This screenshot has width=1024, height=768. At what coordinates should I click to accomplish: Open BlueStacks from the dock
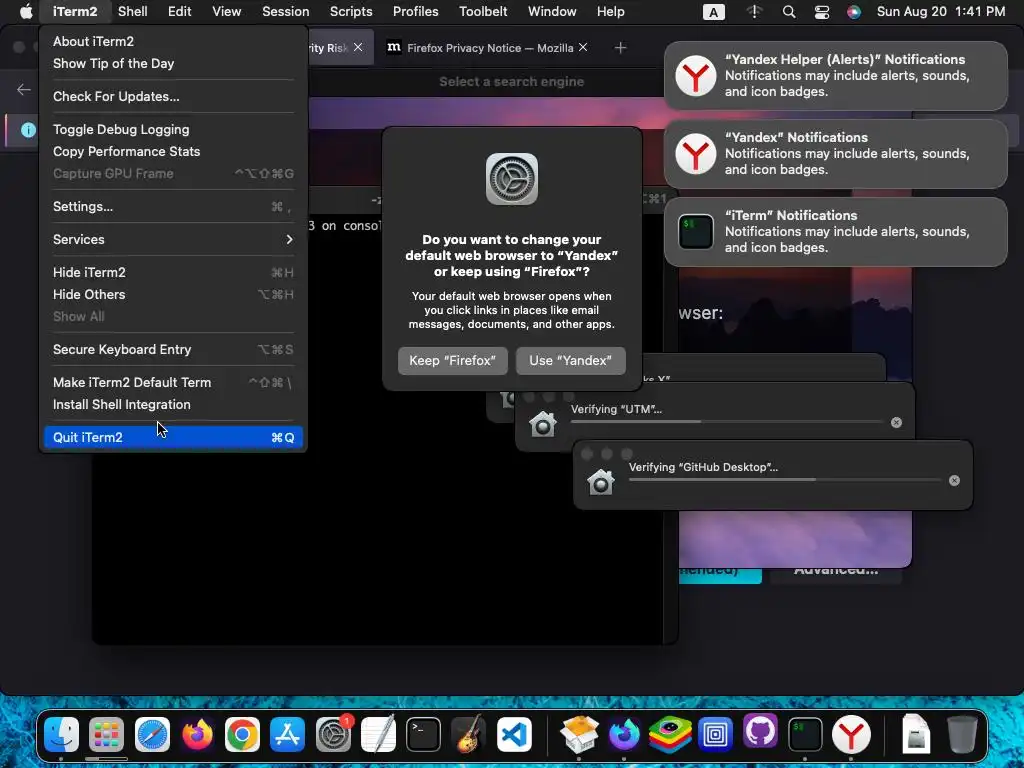[x=670, y=734]
